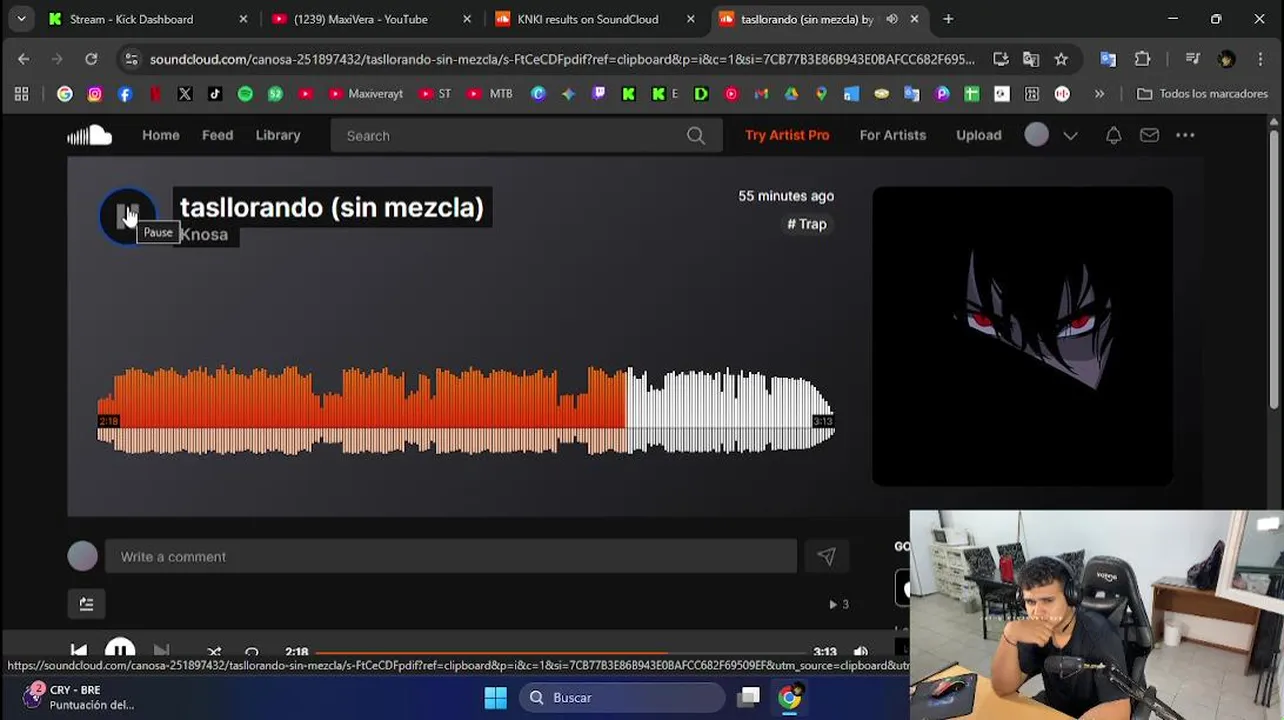Go back in browser
Image resolution: width=1284 pixels, height=720 pixels.
click(23, 59)
